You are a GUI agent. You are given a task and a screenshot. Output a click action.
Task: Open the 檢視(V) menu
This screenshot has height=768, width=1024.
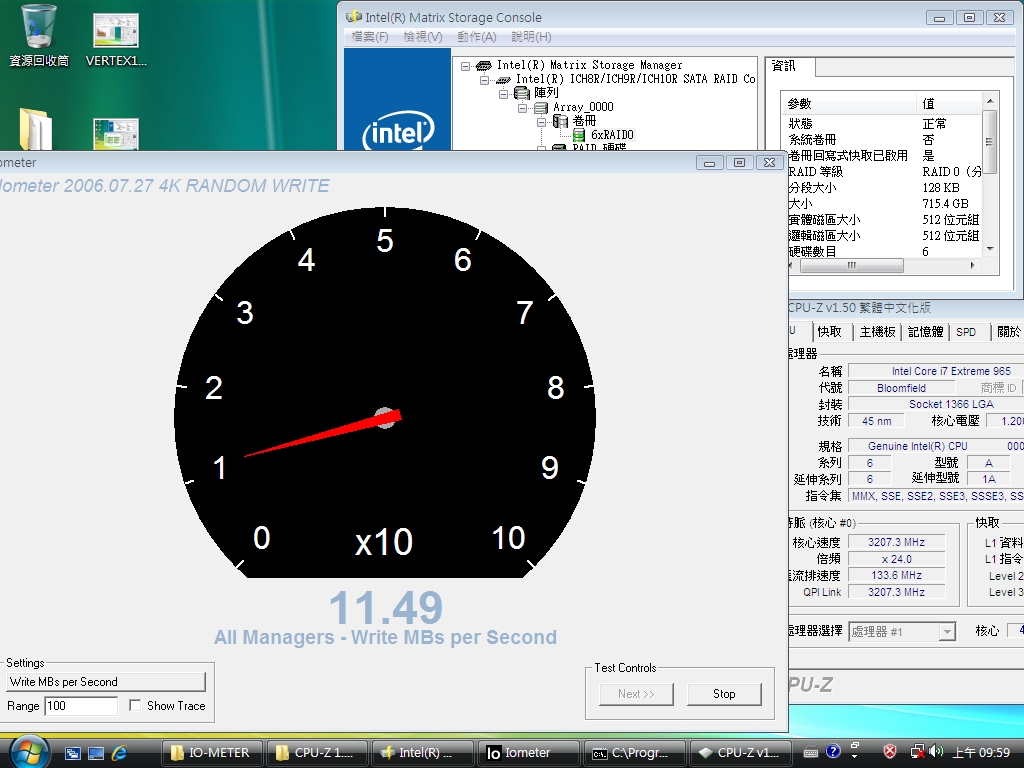coord(423,37)
